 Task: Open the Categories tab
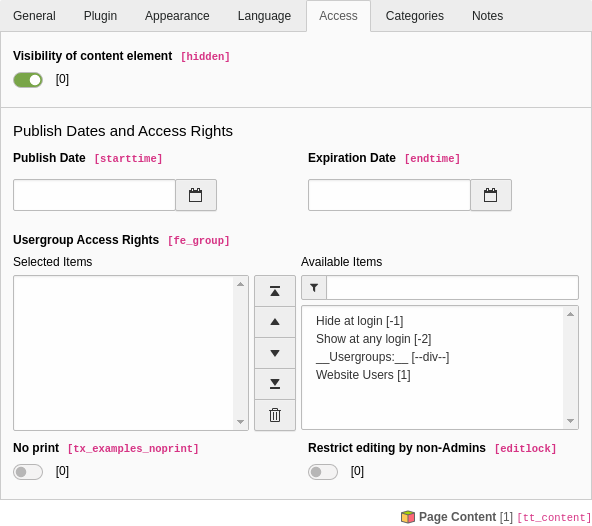pos(415,16)
